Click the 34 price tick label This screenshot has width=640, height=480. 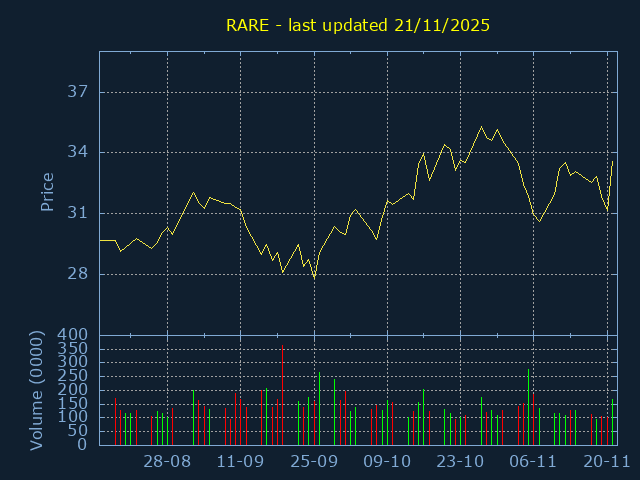tap(78, 153)
